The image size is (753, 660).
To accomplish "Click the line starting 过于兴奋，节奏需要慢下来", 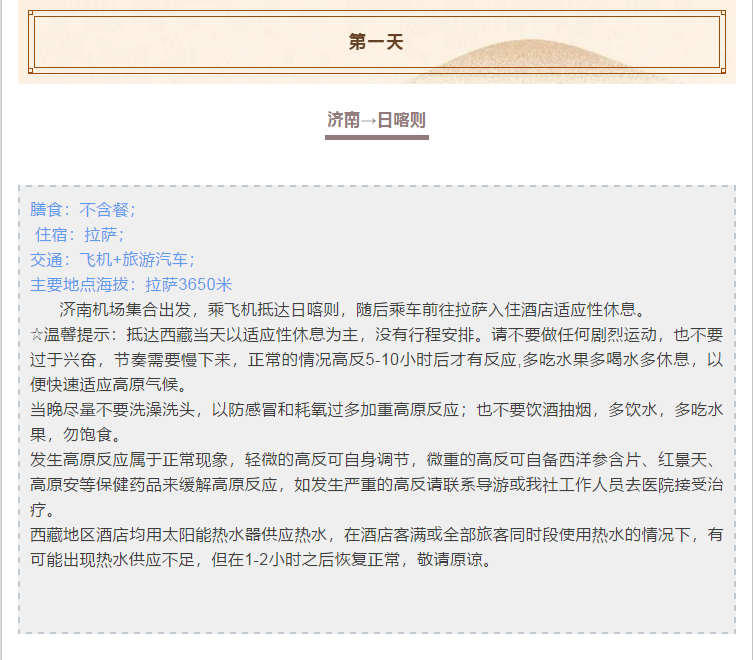I will 376,360.
